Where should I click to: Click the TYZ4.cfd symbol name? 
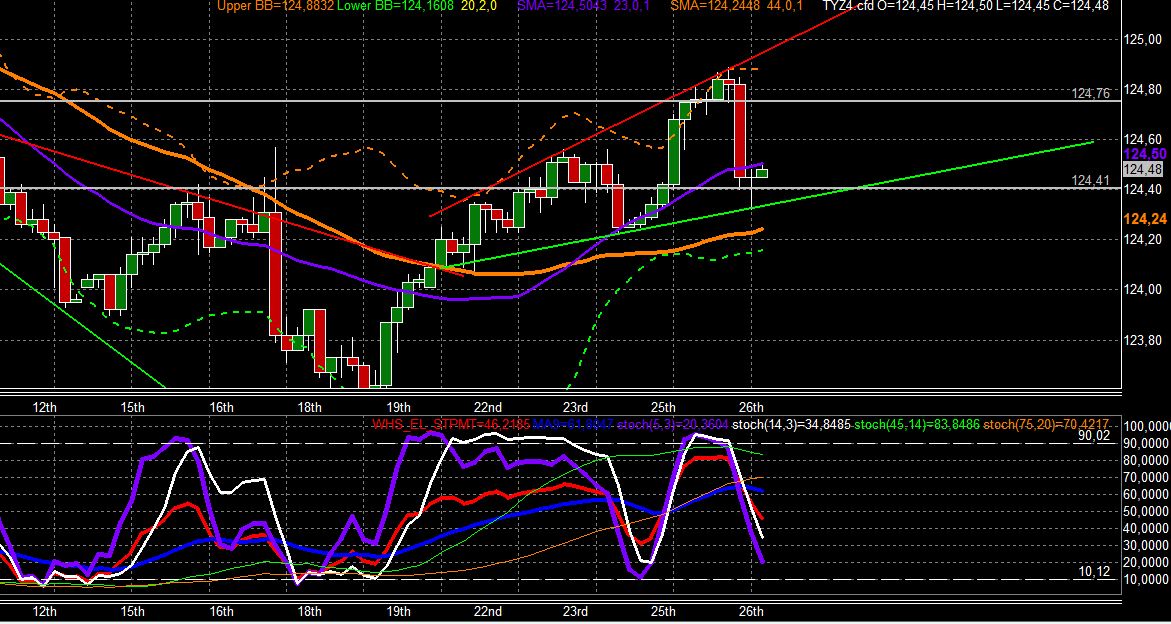(847, 6)
